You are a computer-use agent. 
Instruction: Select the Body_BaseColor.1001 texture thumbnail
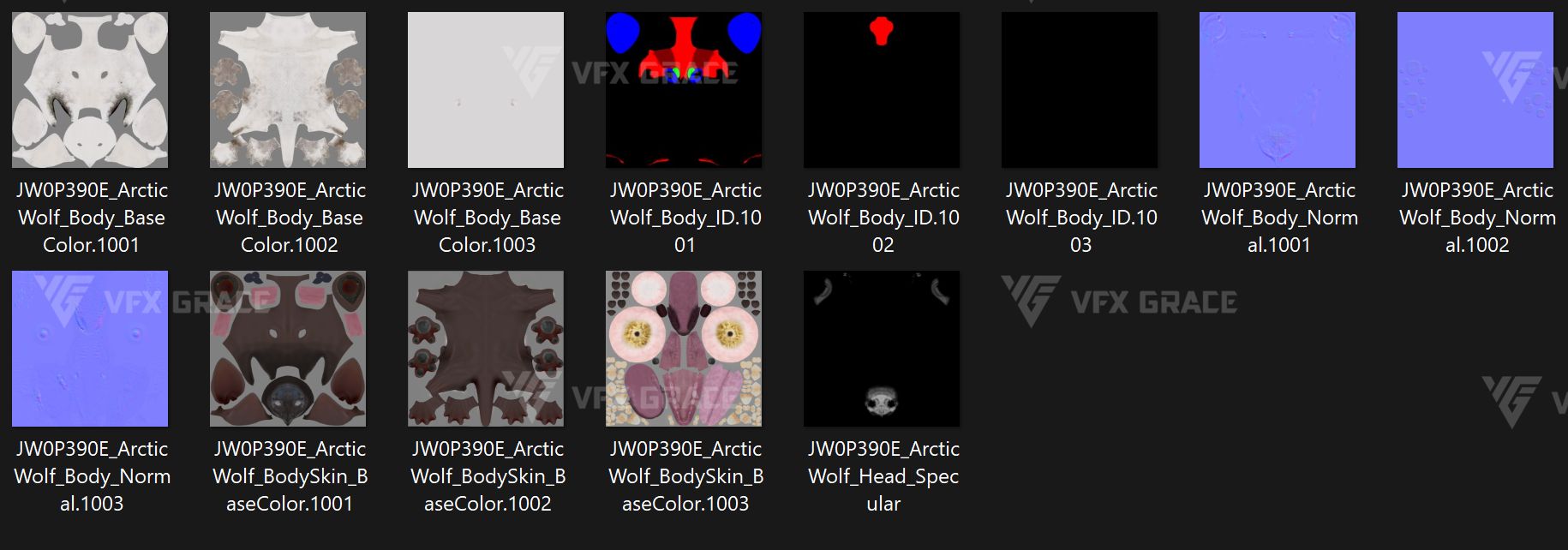90,90
